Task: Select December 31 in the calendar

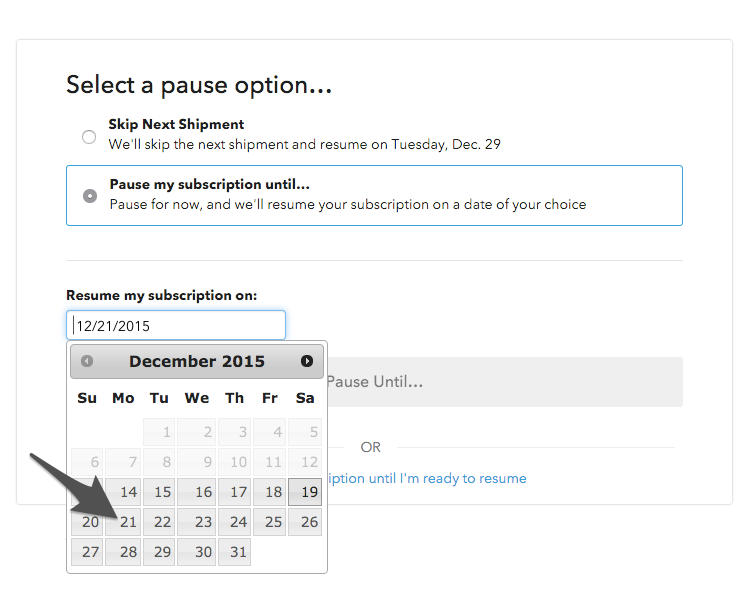Action: (234, 552)
